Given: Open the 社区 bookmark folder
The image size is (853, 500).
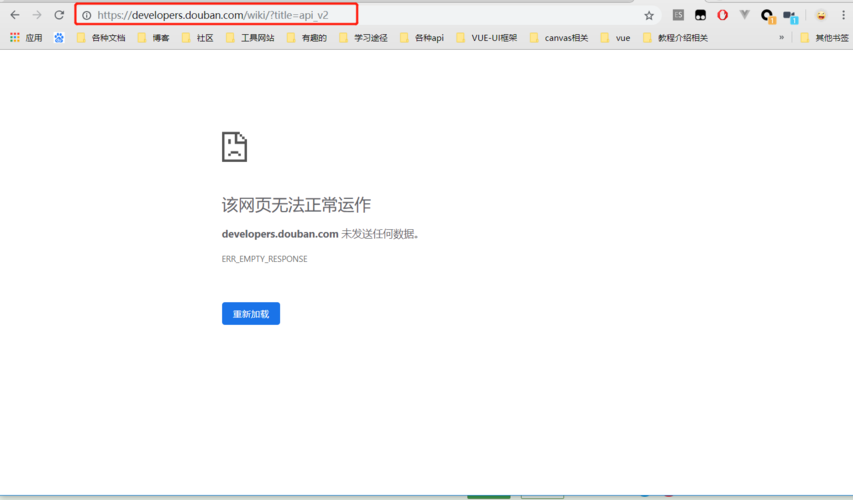Looking at the screenshot, I should (197, 38).
